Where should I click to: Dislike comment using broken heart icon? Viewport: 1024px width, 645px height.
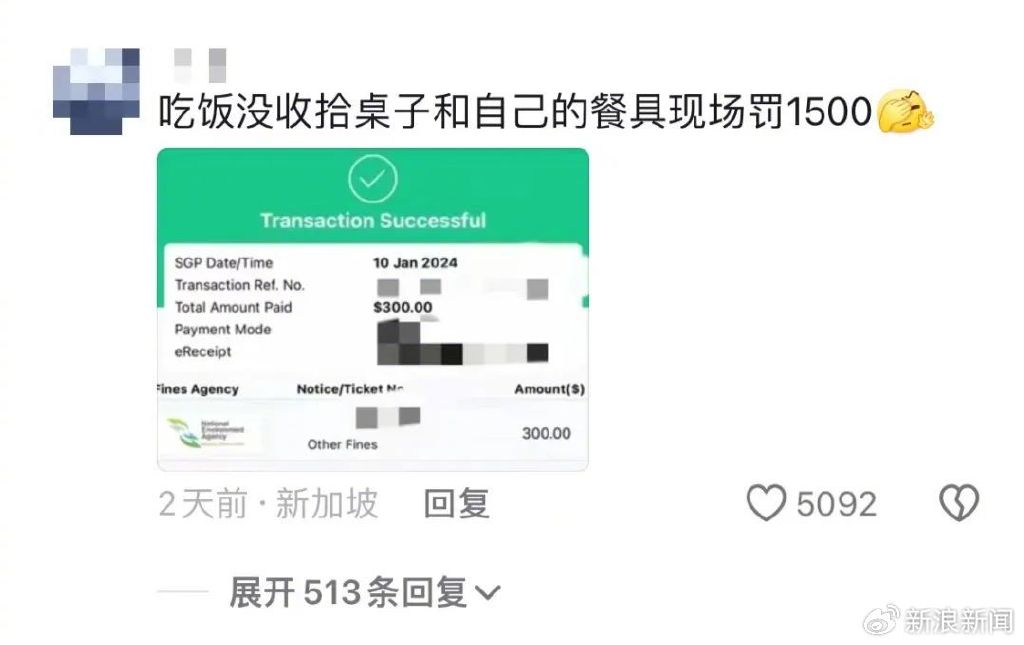959,503
